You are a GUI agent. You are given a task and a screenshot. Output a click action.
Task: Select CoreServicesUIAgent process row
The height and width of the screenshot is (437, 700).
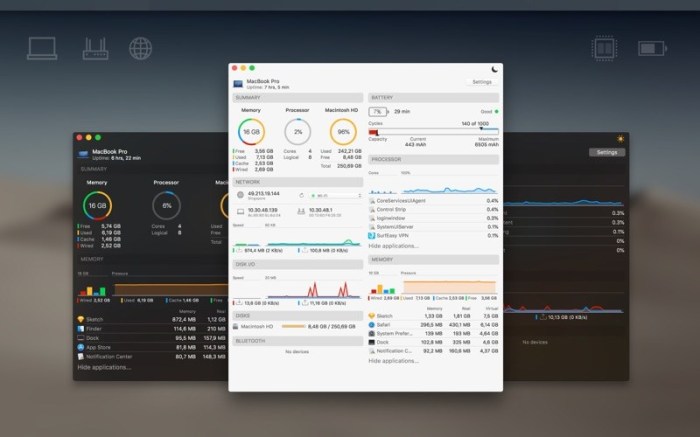pyautogui.click(x=433, y=201)
